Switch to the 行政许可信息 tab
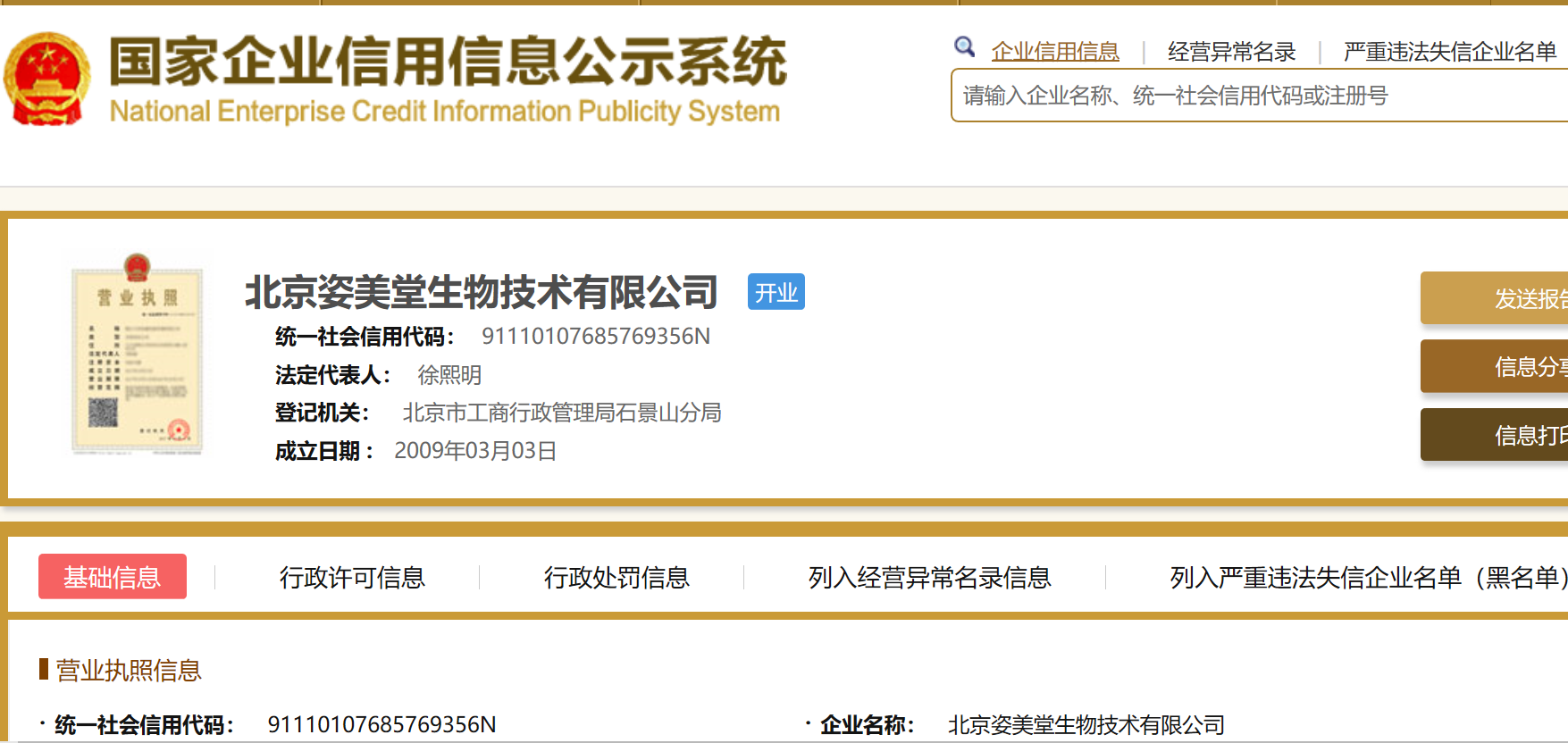 pyautogui.click(x=352, y=578)
